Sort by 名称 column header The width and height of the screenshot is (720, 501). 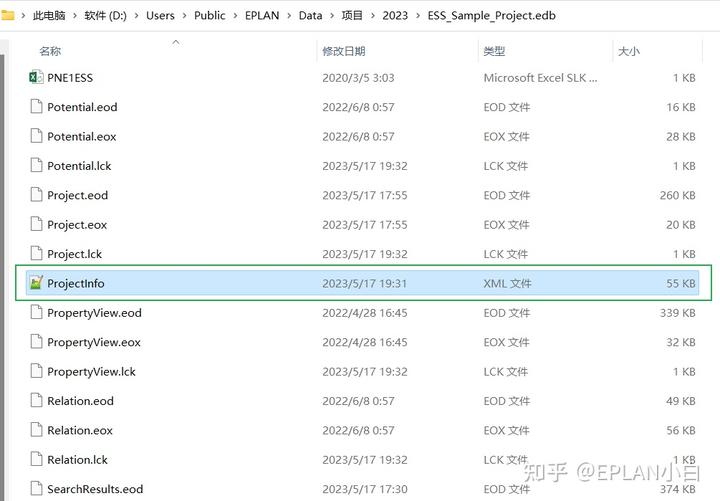click(50, 51)
